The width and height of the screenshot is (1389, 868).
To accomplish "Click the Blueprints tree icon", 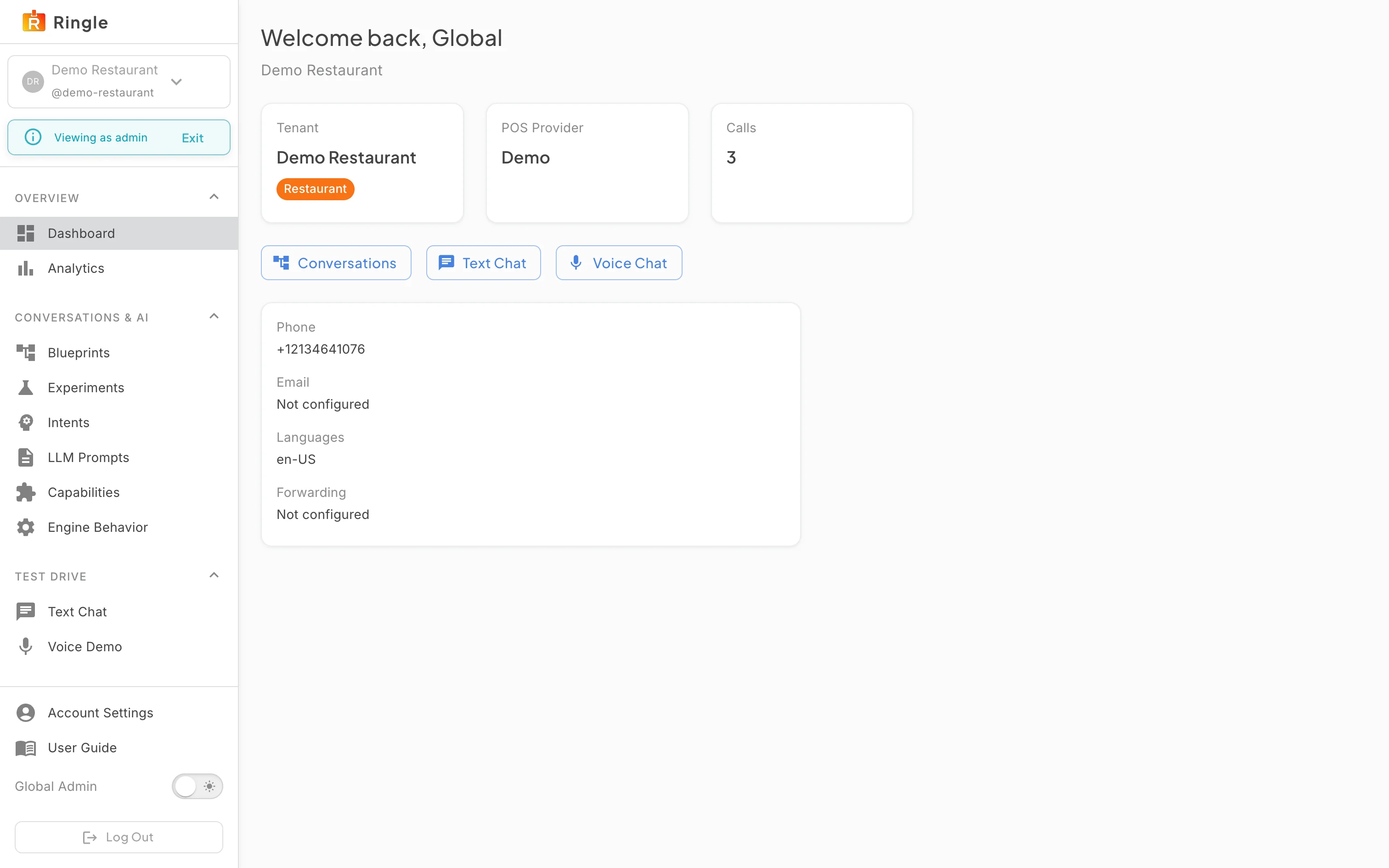I will (26, 353).
